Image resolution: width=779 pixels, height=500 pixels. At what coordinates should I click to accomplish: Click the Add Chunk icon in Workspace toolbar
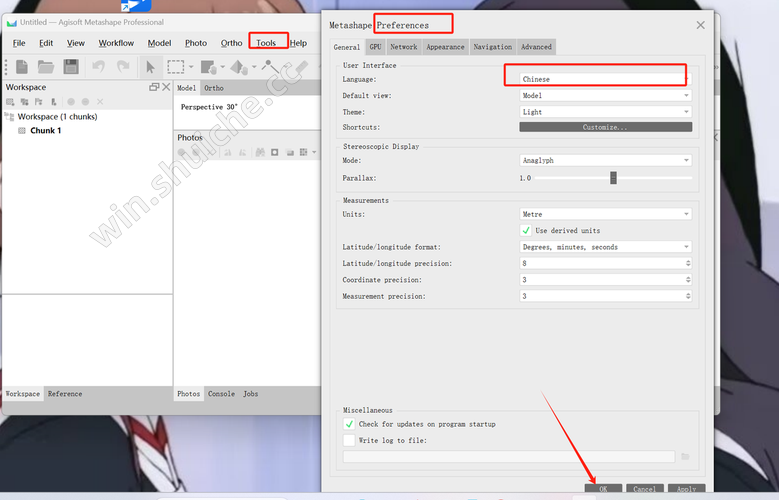pos(10,101)
